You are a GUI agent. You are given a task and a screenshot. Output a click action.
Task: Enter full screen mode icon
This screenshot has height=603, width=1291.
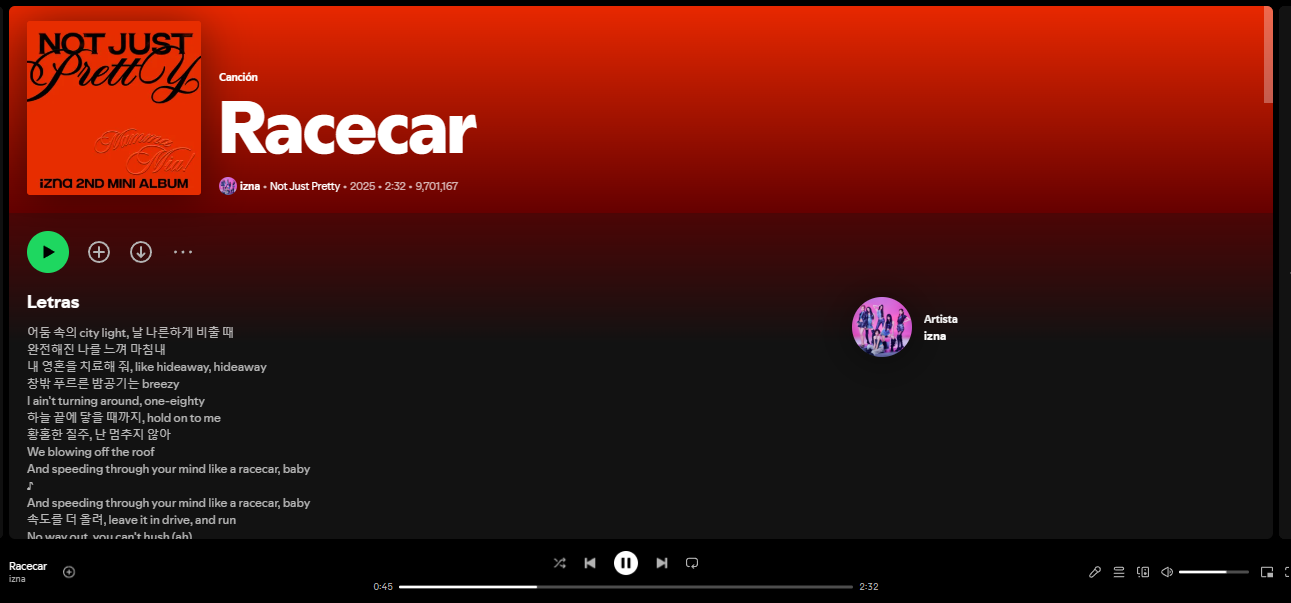click(x=1287, y=572)
